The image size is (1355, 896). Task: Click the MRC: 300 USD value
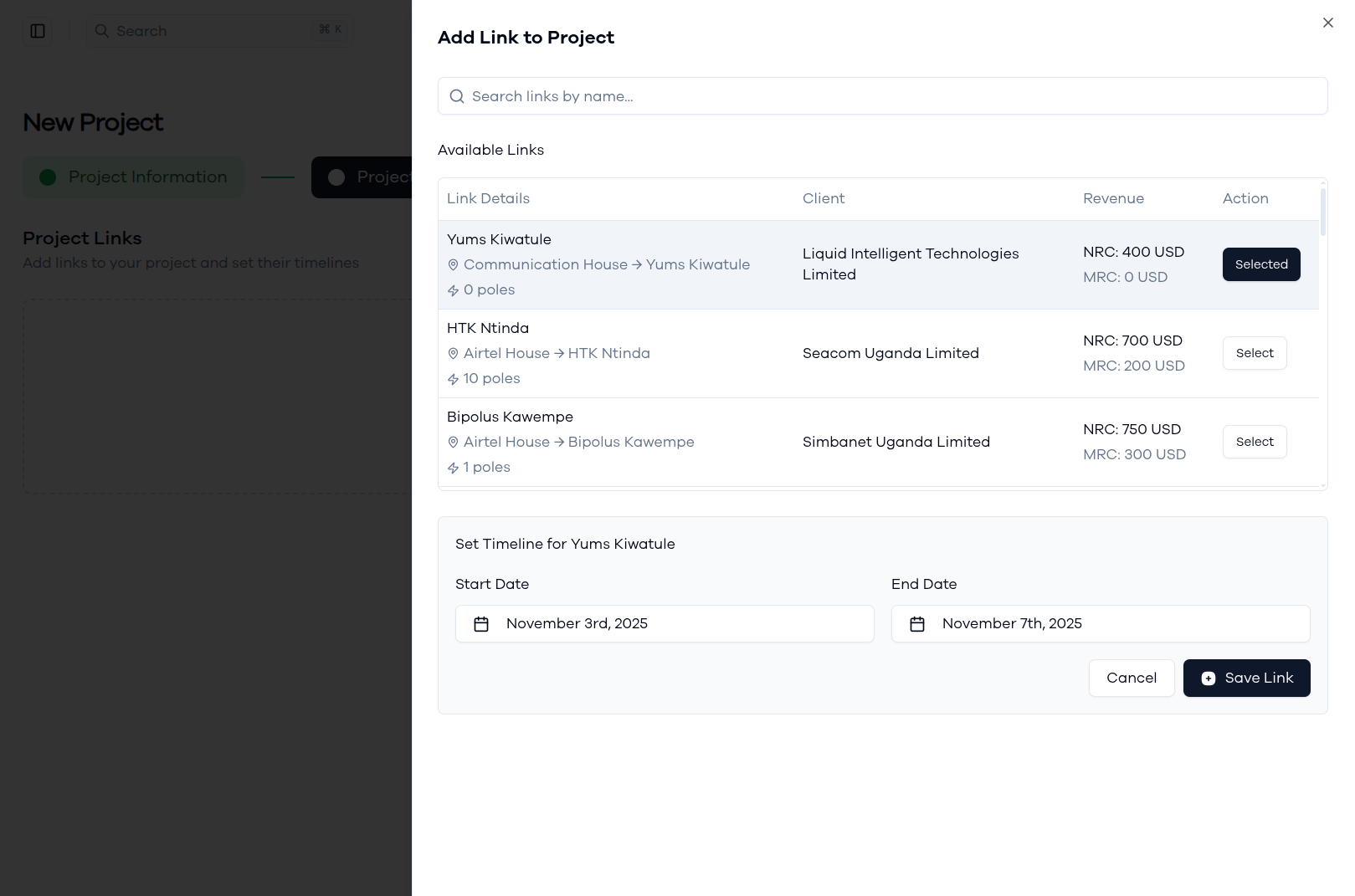[1134, 454]
